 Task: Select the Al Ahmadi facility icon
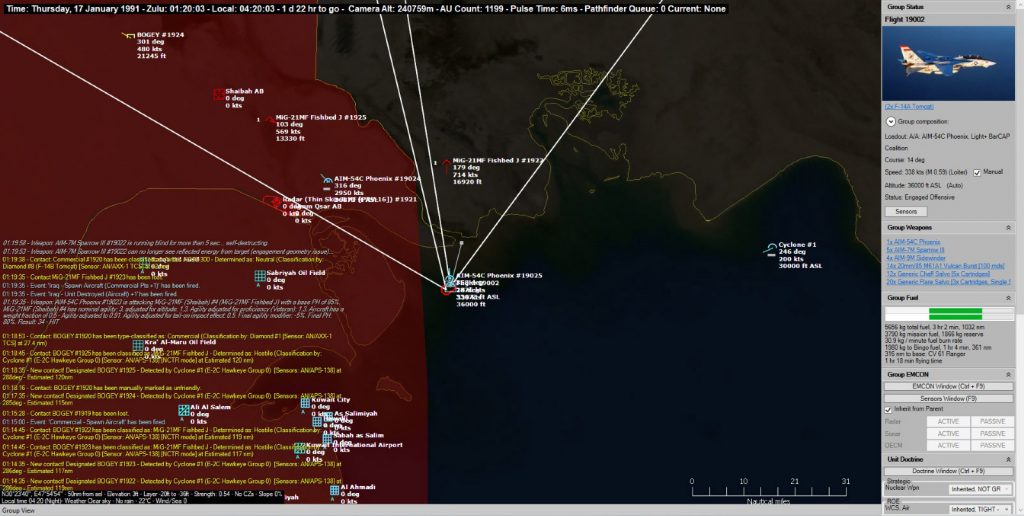[334, 490]
